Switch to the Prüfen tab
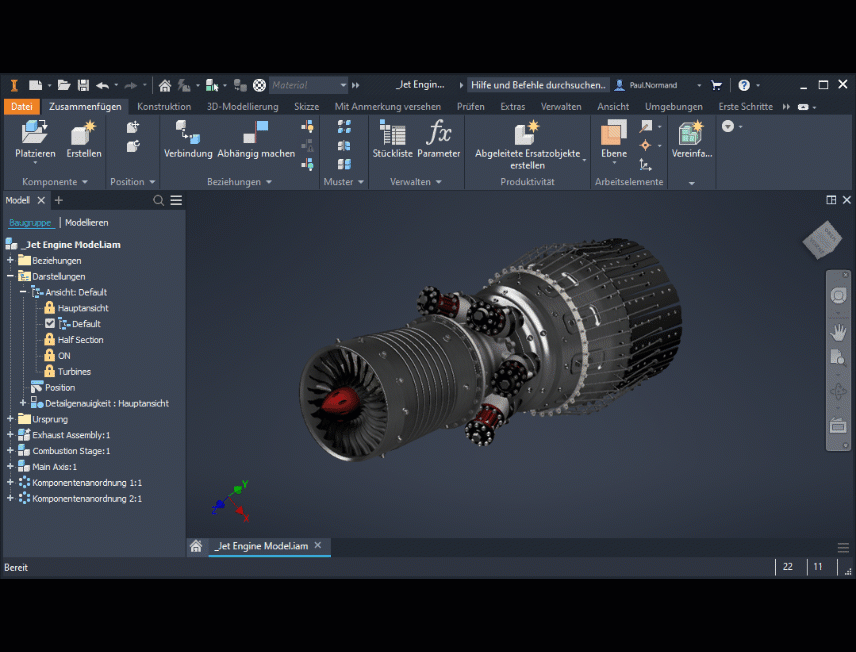 pyautogui.click(x=471, y=106)
